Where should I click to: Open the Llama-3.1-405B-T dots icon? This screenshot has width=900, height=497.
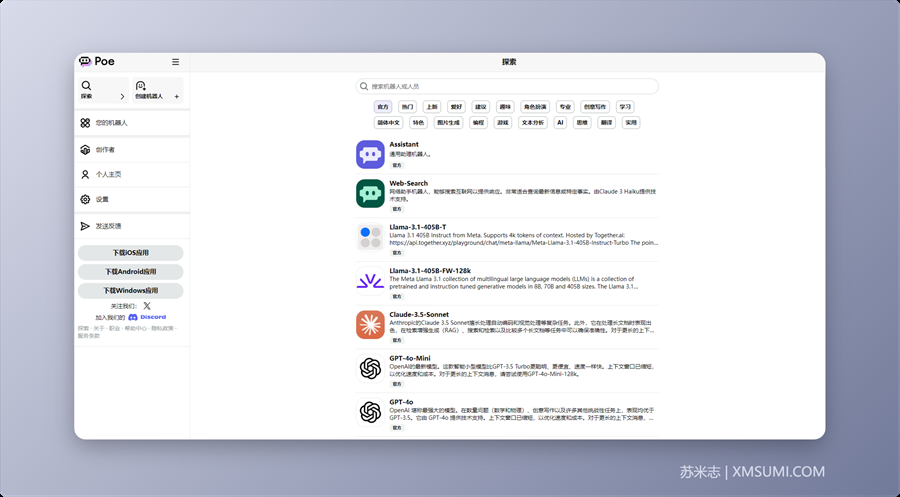[x=370, y=237]
